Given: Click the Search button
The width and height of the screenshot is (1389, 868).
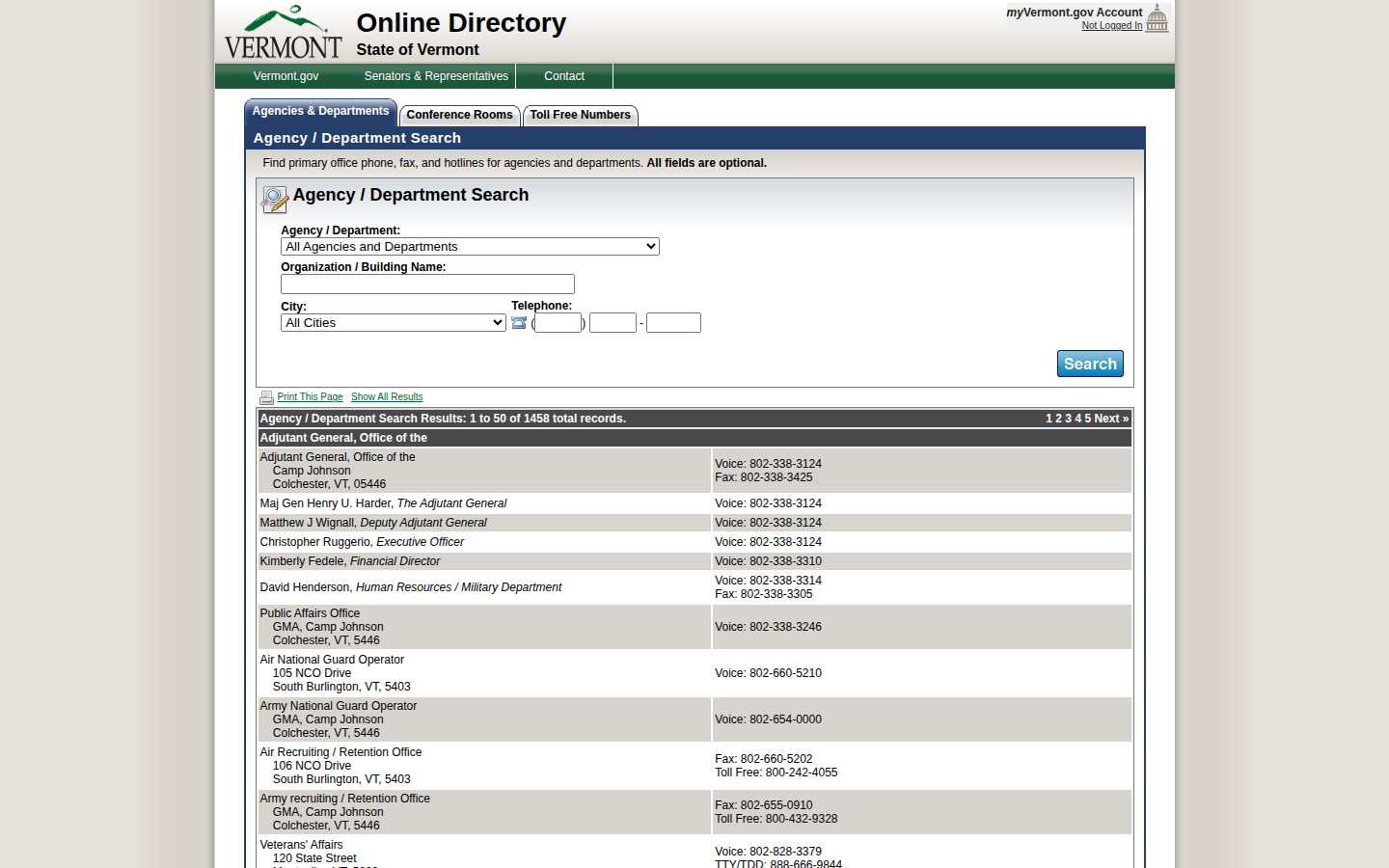Looking at the screenshot, I should (1090, 364).
